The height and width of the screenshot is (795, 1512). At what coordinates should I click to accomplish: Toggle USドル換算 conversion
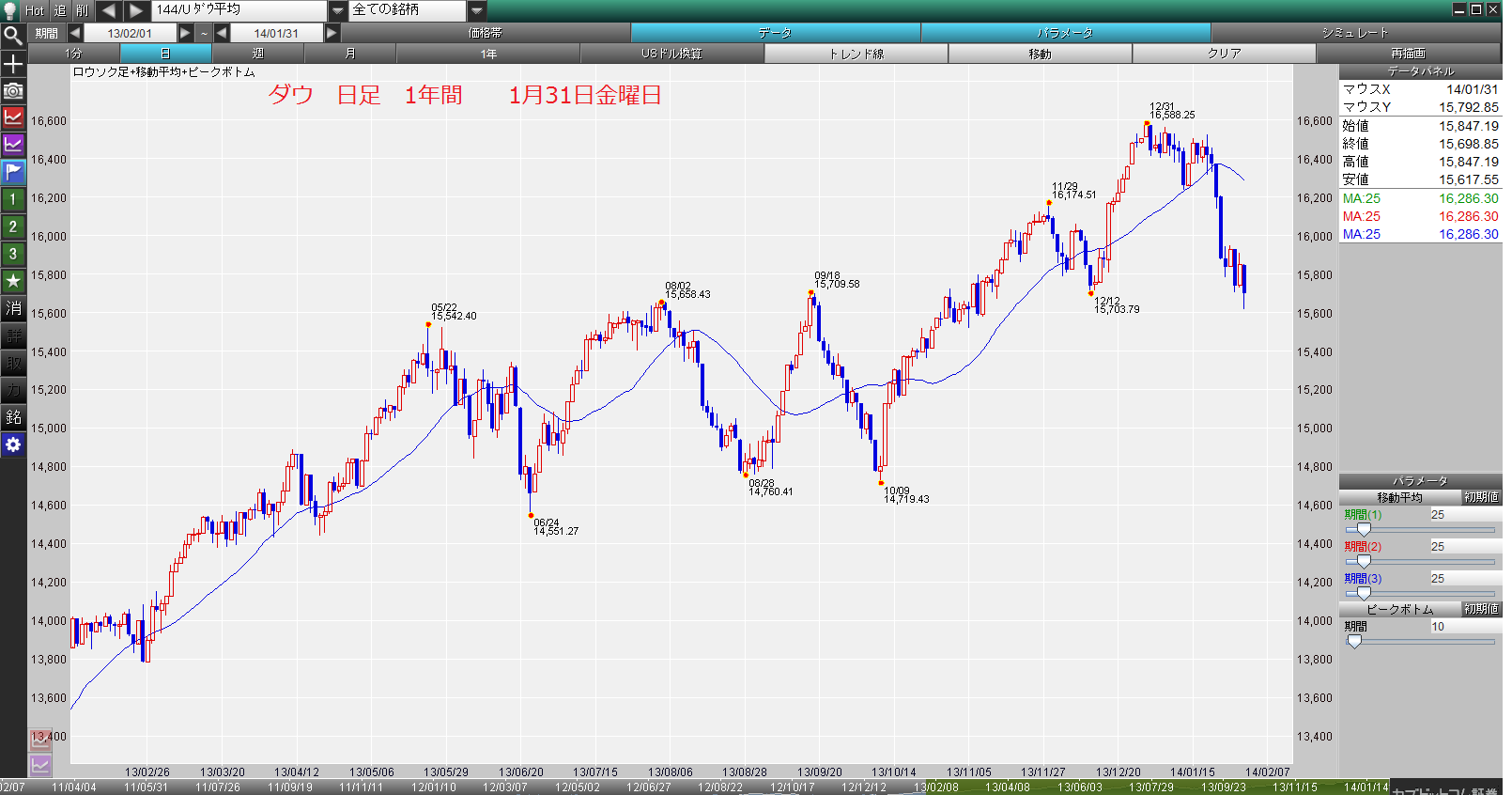pyautogui.click(x=672, y=54)
